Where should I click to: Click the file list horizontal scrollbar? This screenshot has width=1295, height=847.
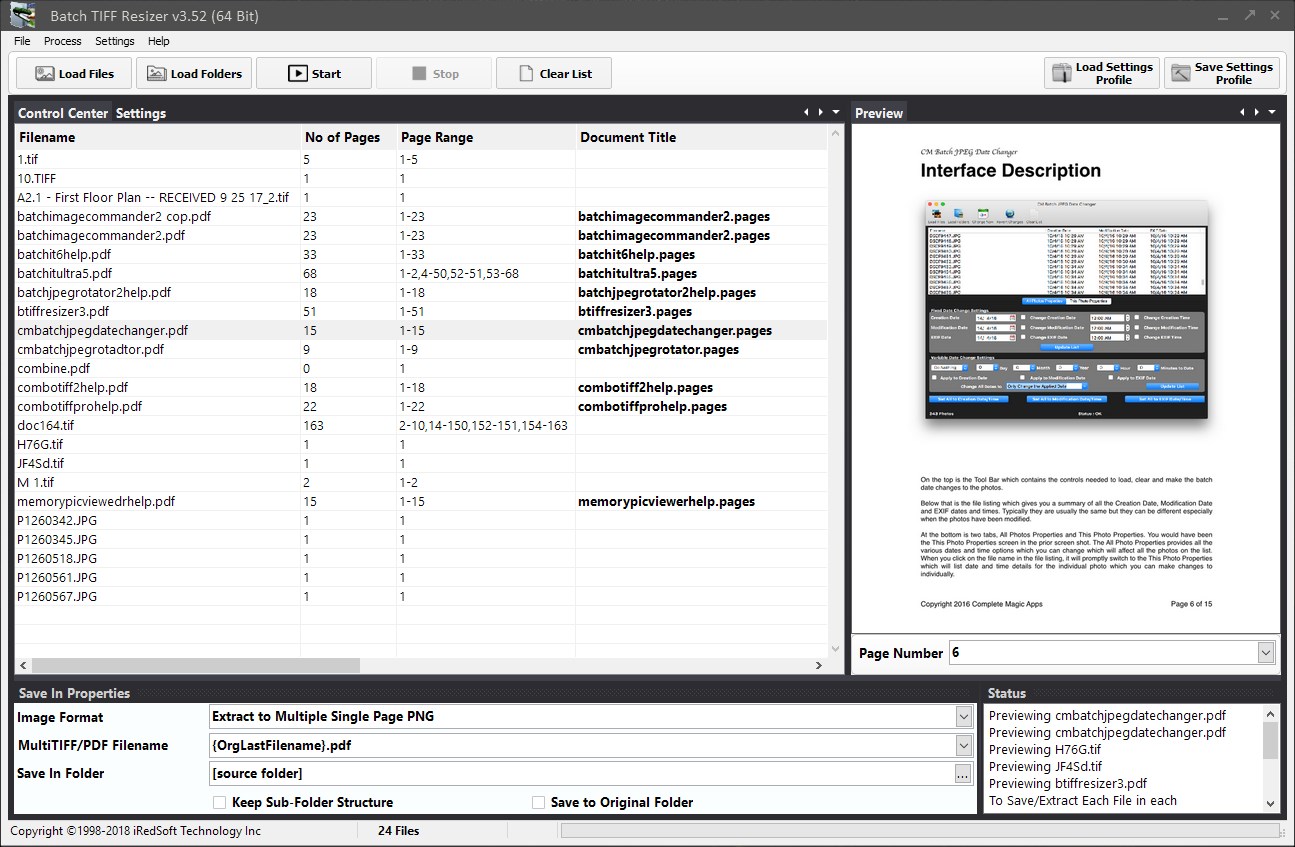coord(421,665)
